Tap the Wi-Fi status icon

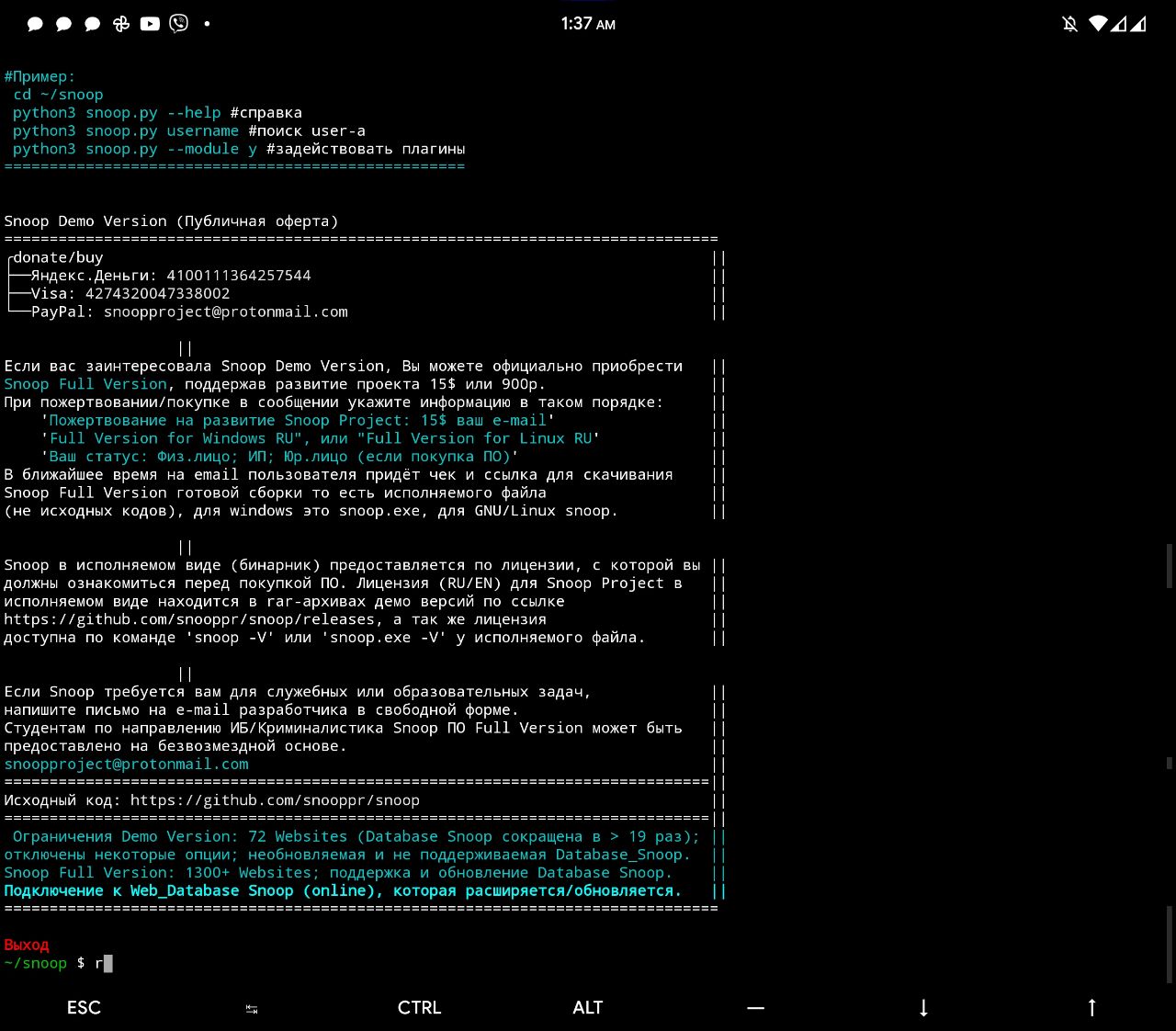coord(1098,24)
